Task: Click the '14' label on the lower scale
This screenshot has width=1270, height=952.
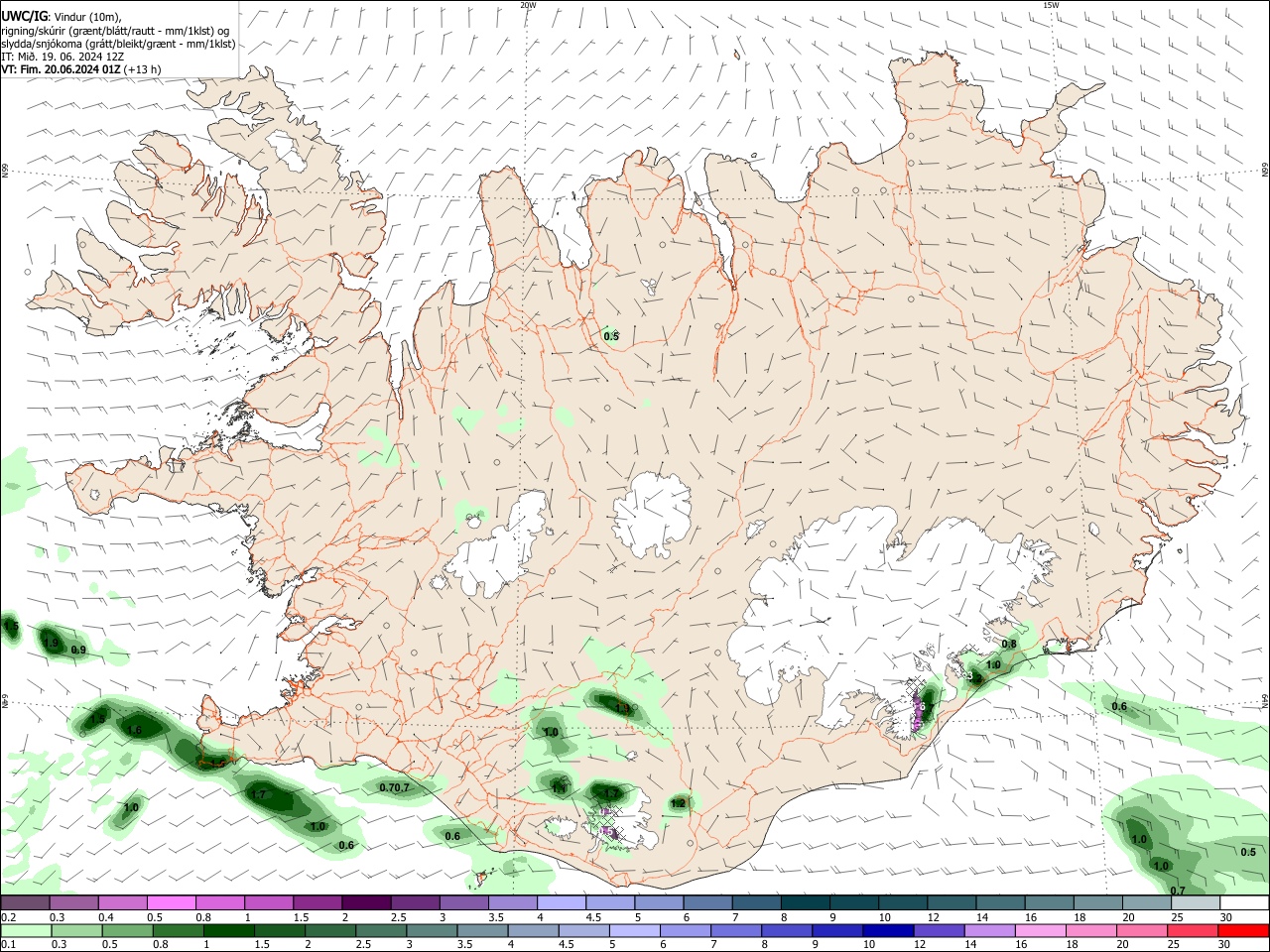Action: [970, 944]
